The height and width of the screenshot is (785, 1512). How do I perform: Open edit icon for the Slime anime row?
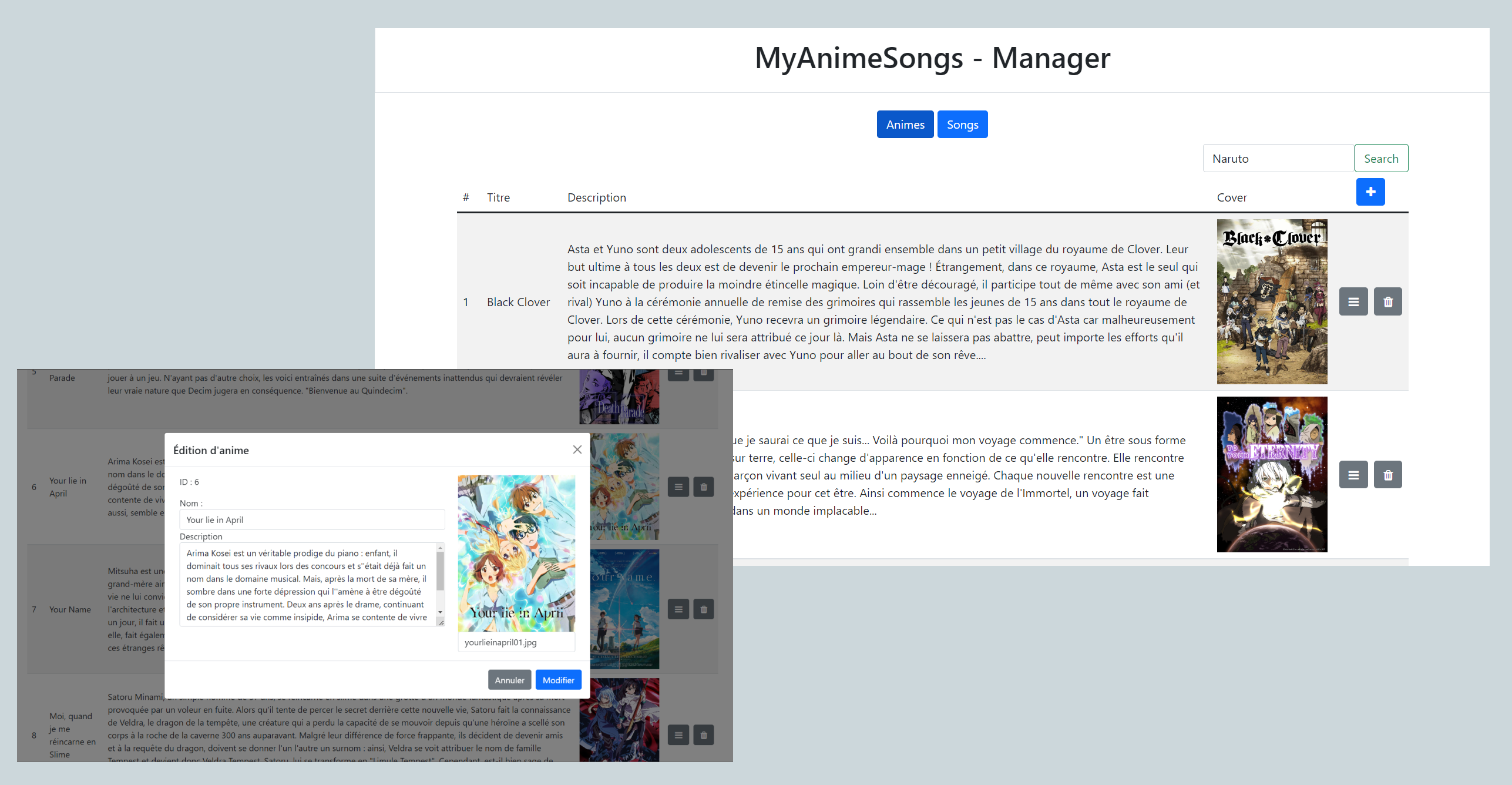pos(678,735)
